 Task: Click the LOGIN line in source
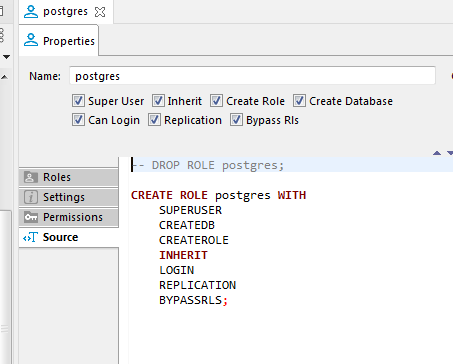click(x=177, y=270)
